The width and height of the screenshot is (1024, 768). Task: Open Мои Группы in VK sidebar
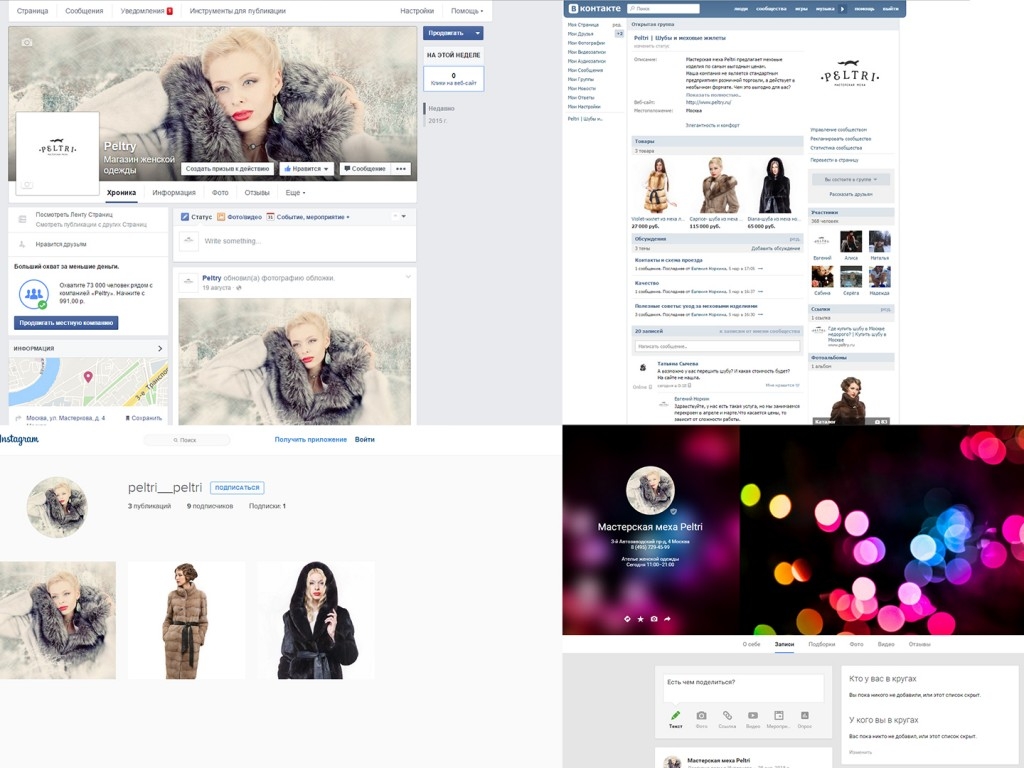pyautogui.click(x=581, y=79)
